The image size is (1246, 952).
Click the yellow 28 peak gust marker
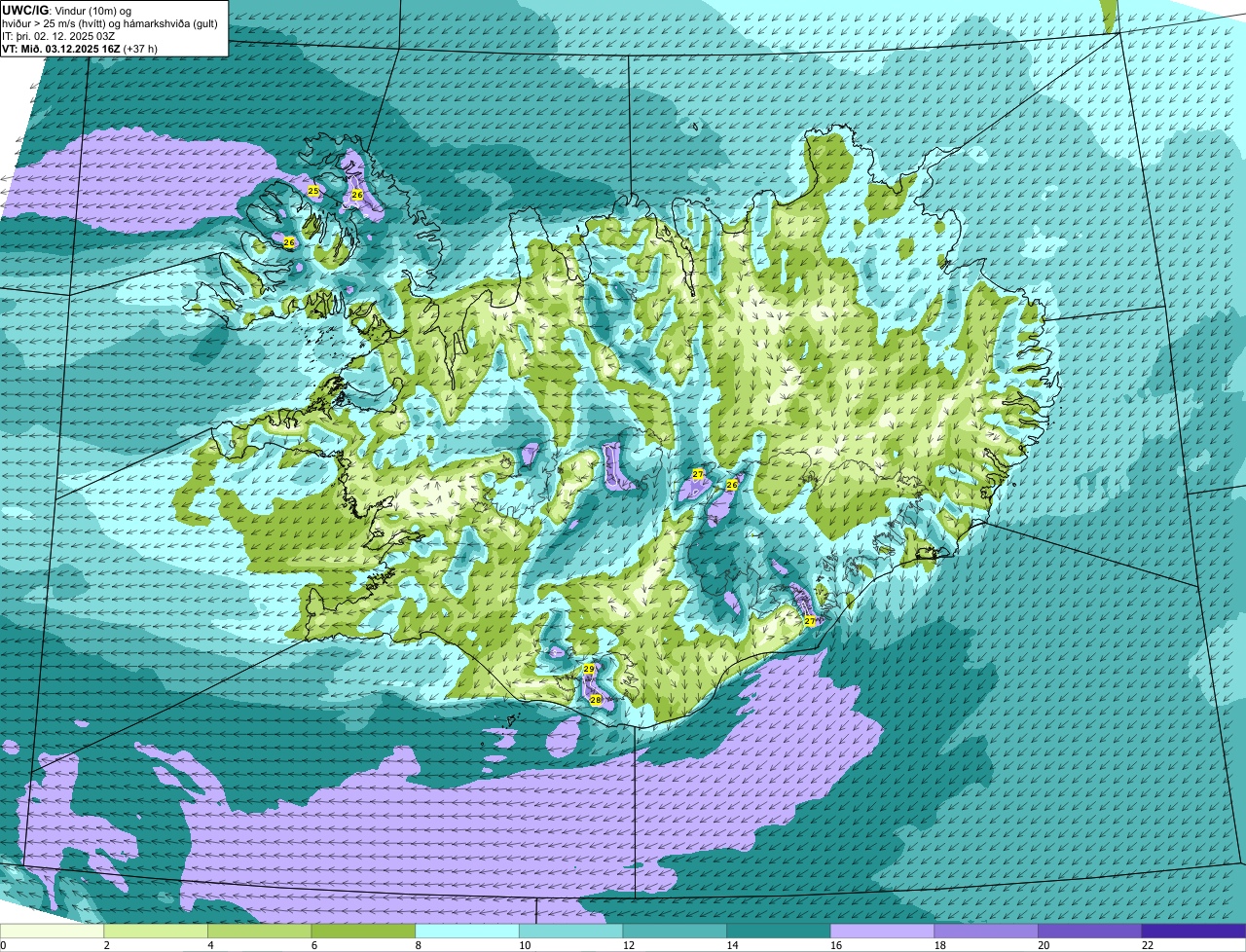point(596,700)
